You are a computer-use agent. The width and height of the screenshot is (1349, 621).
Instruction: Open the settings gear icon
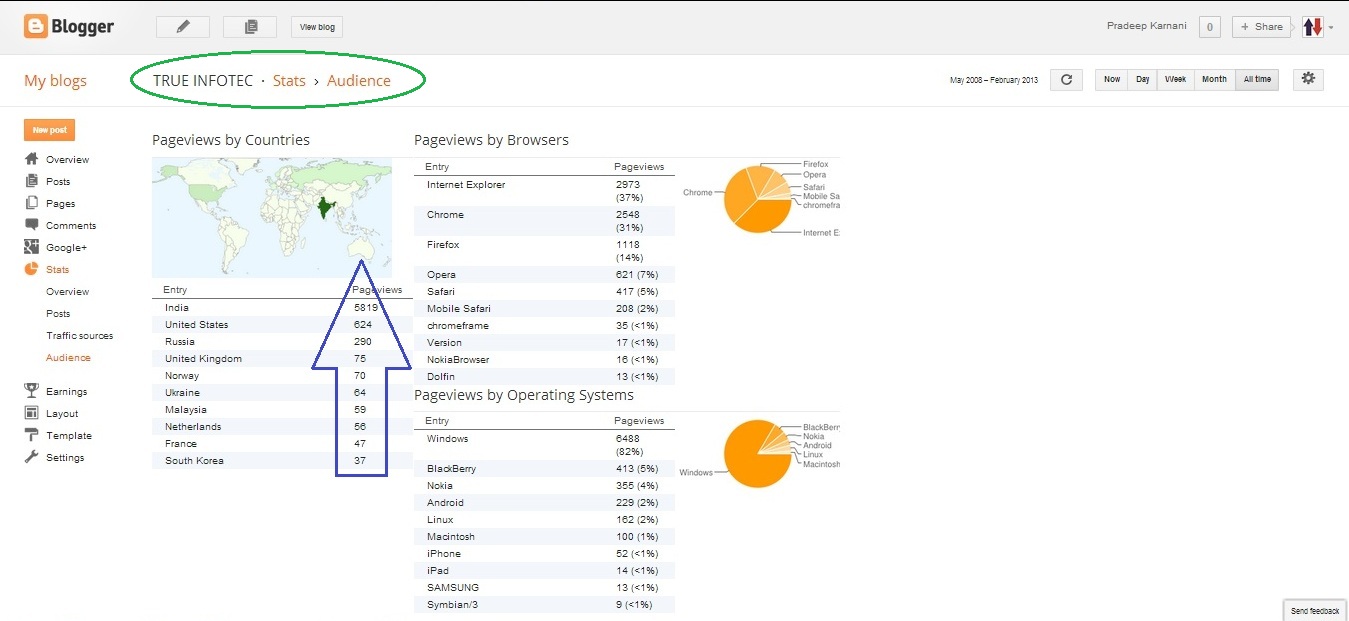[1308, 79]
